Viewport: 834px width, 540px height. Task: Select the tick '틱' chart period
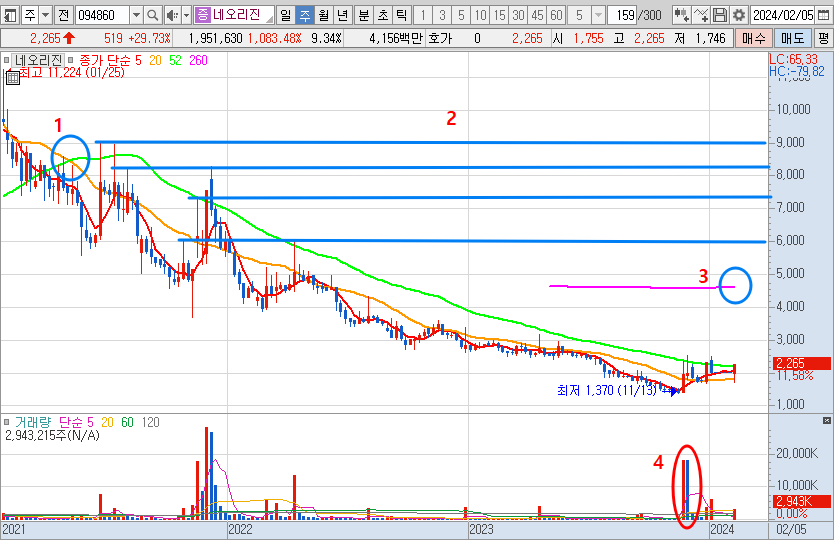(402, 15)
